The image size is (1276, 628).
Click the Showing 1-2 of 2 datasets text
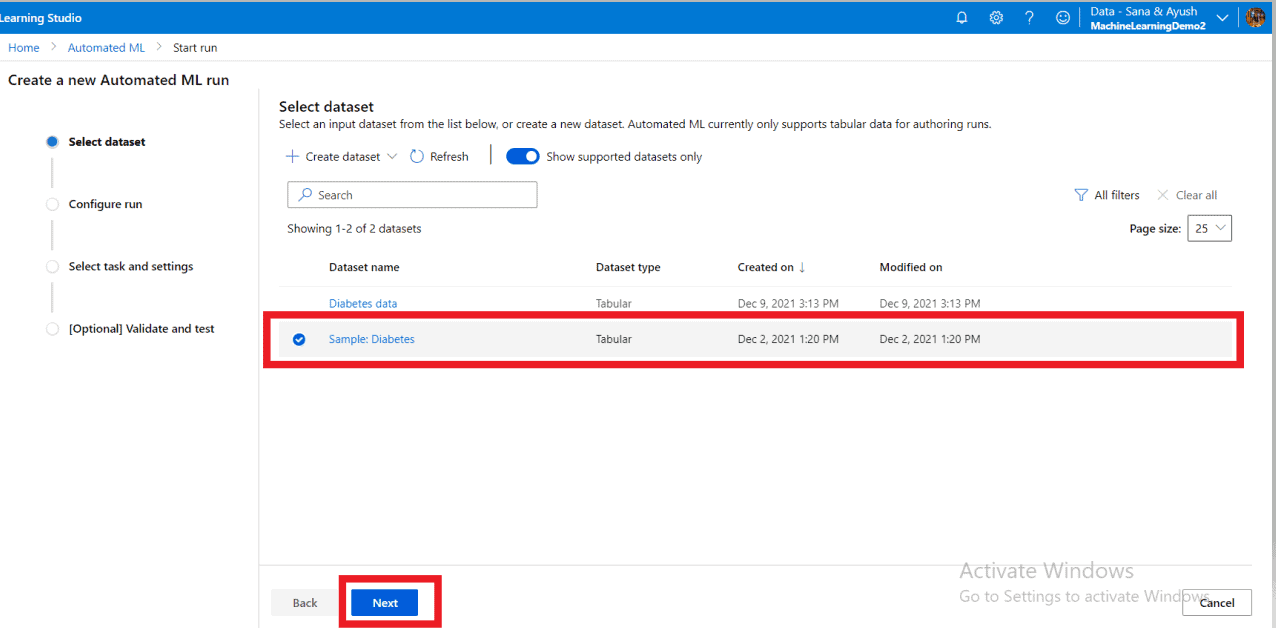click(354, 229)
